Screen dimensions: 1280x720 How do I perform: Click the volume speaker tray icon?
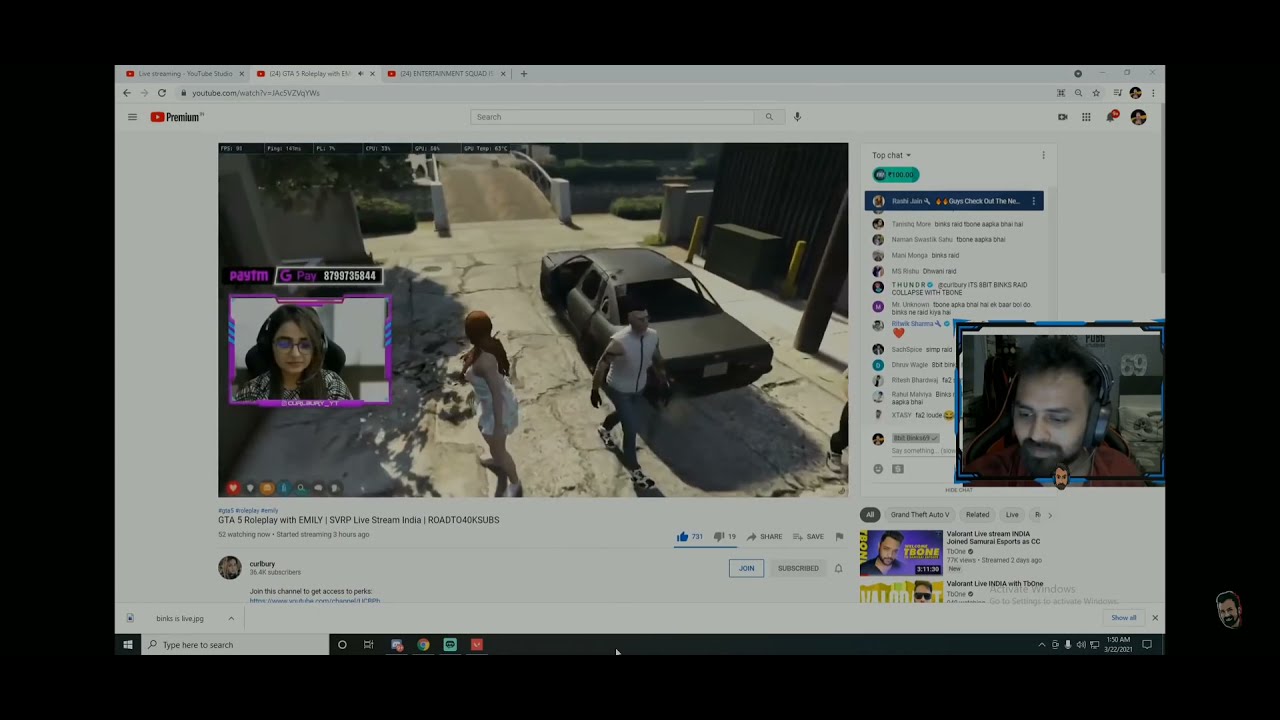pyautogui.click(x=1081, y=645)
